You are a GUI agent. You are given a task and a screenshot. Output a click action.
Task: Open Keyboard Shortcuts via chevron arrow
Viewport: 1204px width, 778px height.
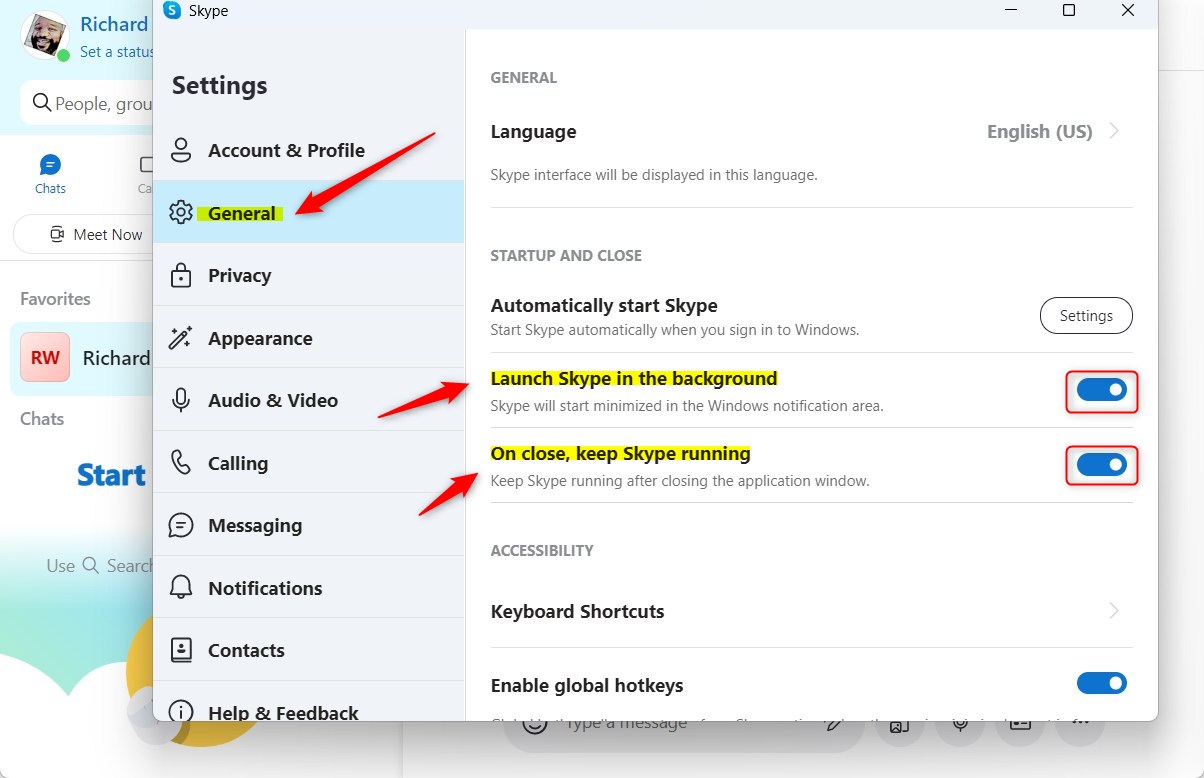tap(1115, 611)
